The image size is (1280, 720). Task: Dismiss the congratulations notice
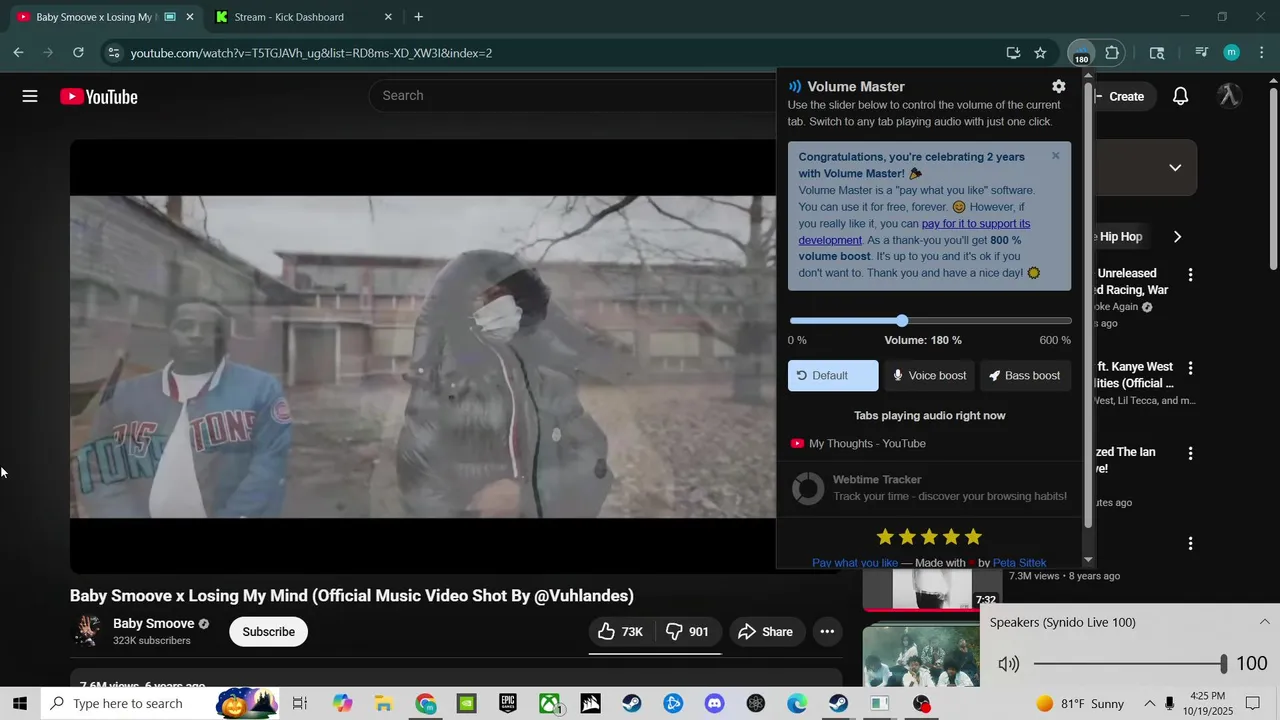(1055, 156)
